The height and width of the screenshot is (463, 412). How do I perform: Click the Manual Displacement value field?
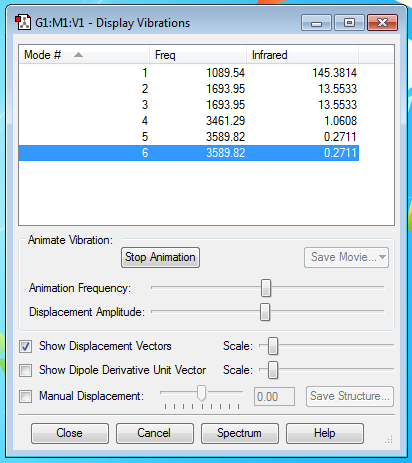point(274,397)
